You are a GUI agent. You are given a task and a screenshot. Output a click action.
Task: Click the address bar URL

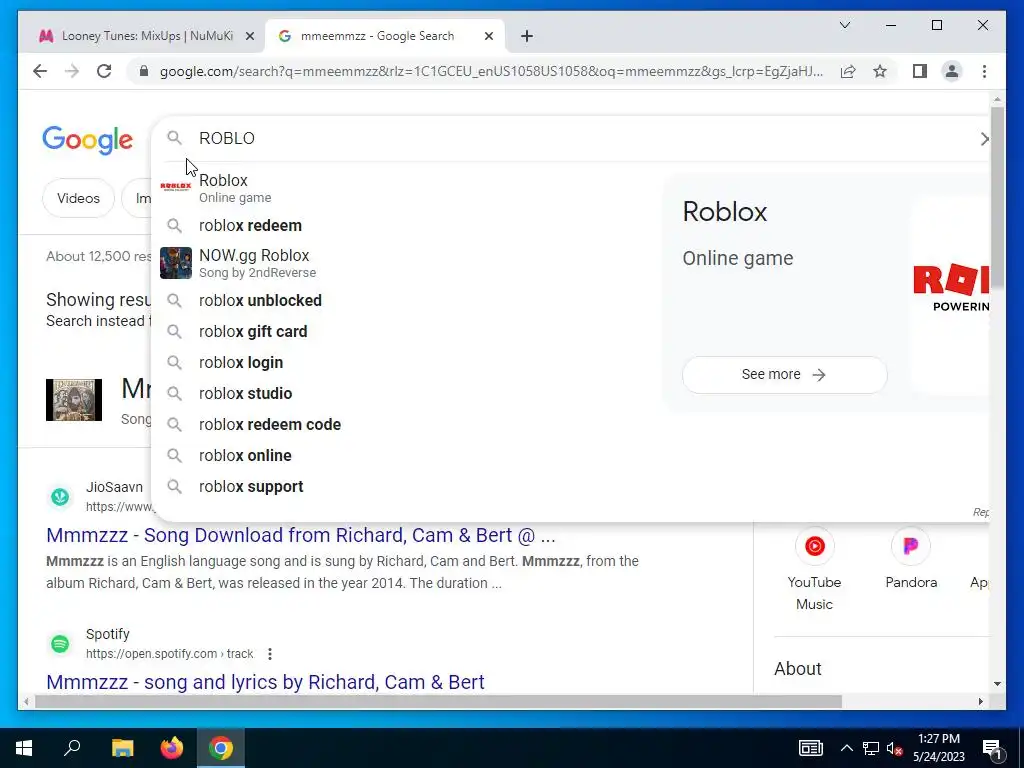coord(491,71)
